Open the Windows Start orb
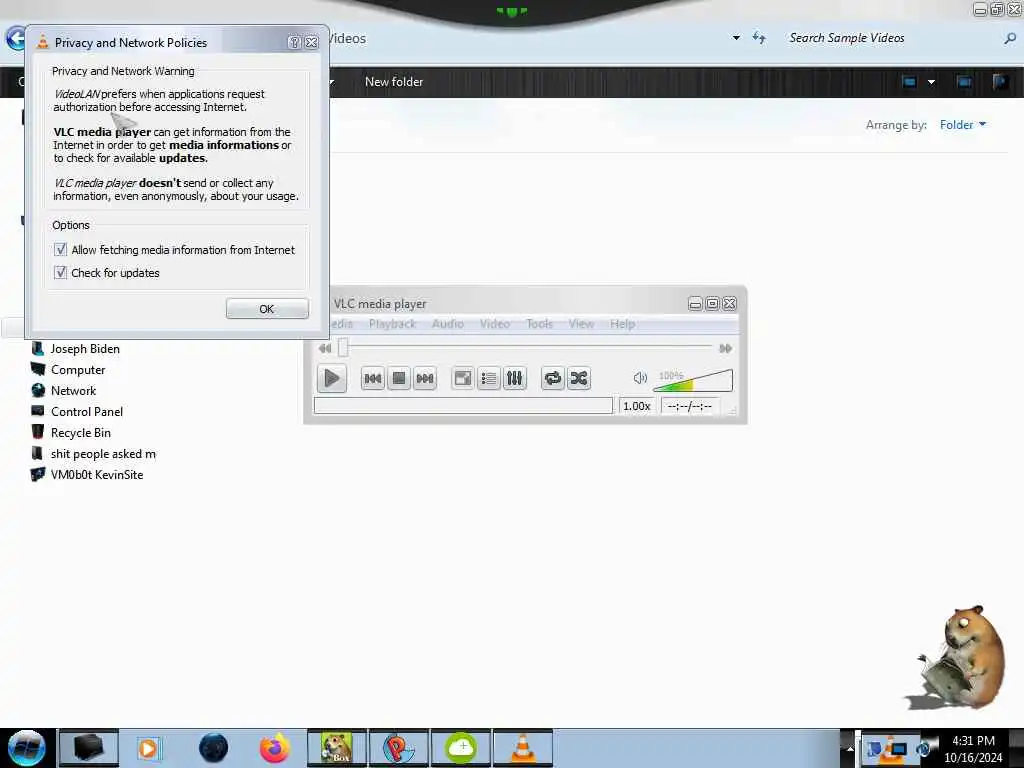Viewport: 1024px width, 768px height. (x=27, y=748)
